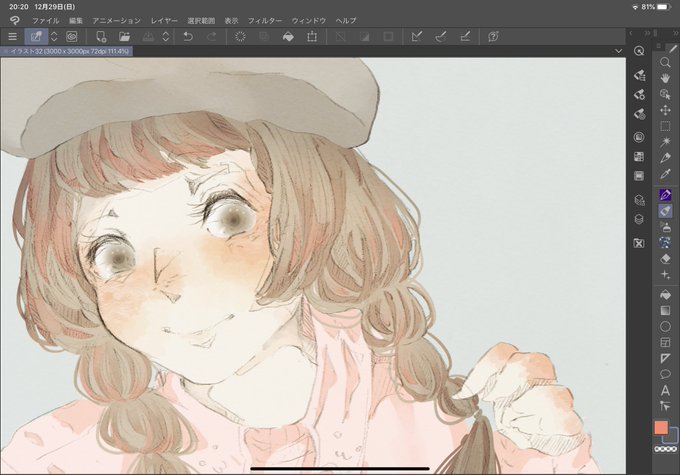Expand the palette dock with the double chevron
The image size is (680, 475).
click(647, 33)
